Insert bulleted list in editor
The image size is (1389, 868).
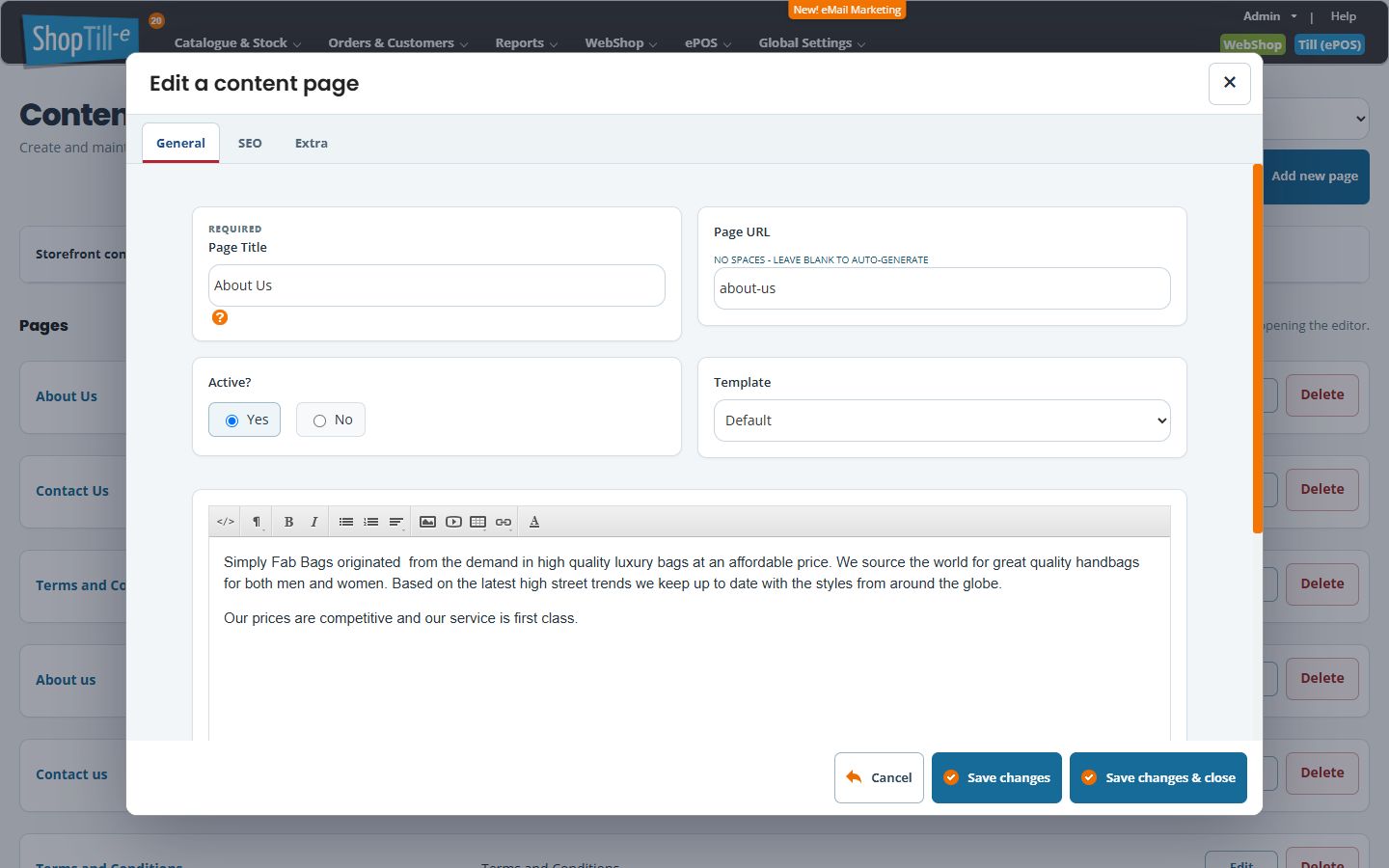click(x=345, y=522)
